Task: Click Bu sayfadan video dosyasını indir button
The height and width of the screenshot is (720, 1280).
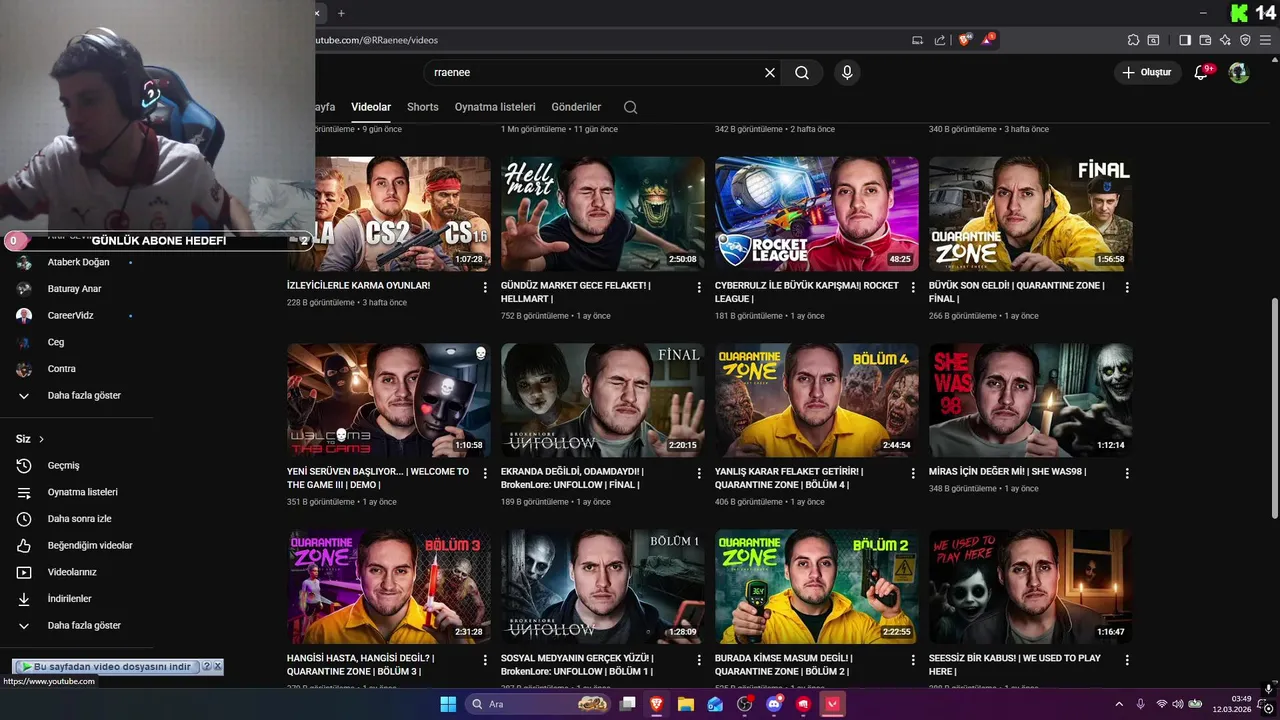Action: coord(106,667)
